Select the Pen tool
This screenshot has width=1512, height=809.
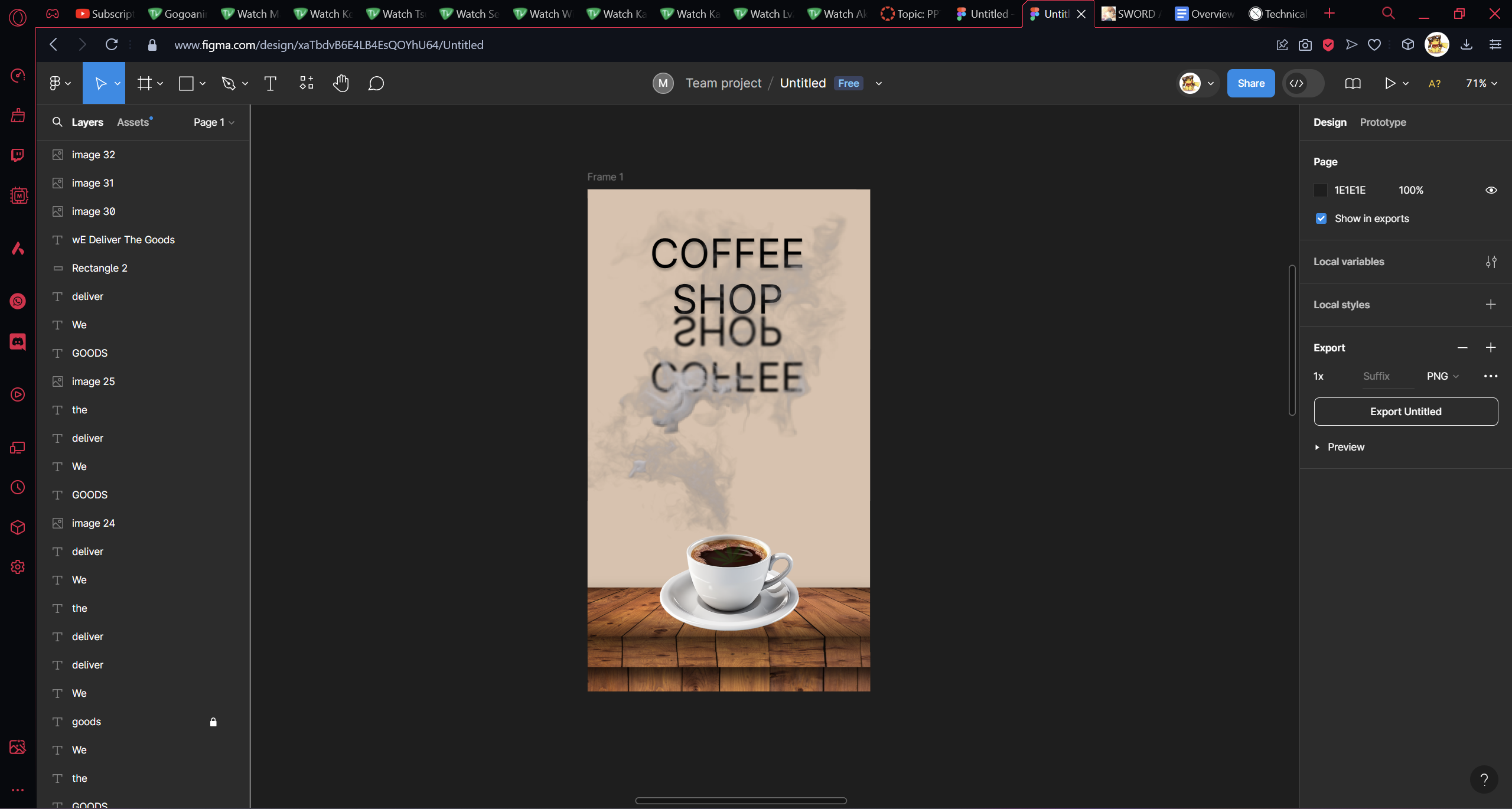[x=228, y=83]
